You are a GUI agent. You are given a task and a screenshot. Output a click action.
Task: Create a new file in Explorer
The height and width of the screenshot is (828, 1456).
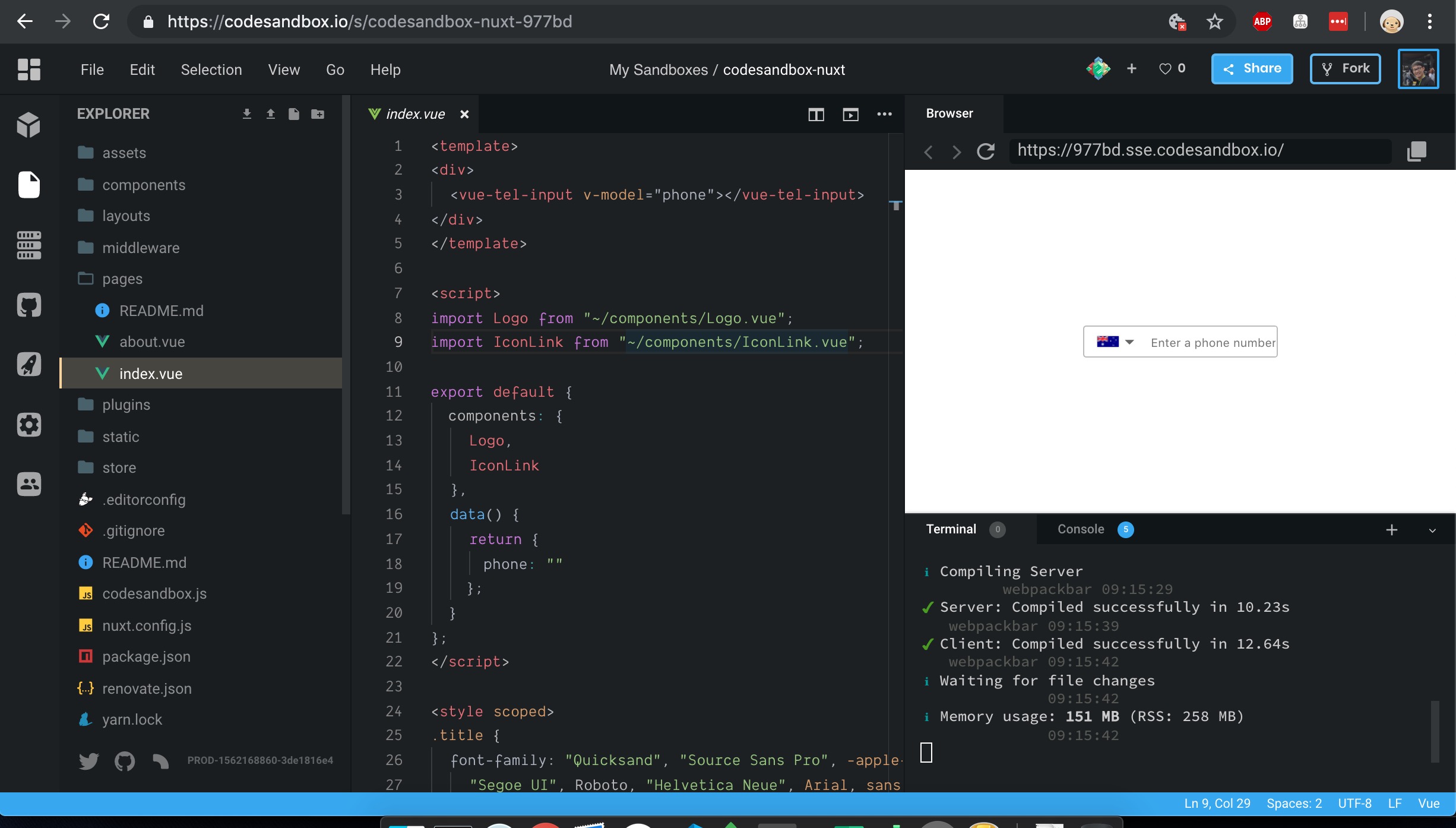point(293,113)
